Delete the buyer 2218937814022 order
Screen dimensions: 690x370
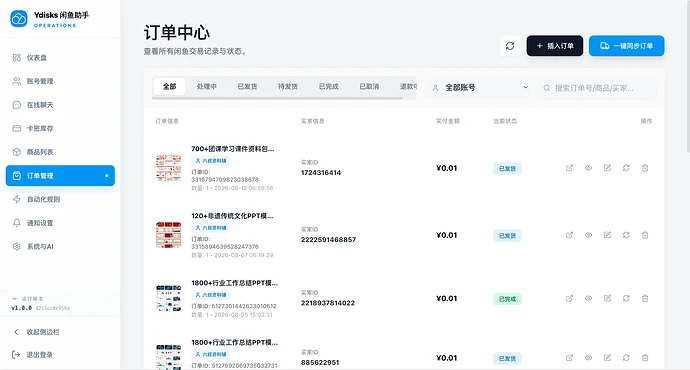645,298
